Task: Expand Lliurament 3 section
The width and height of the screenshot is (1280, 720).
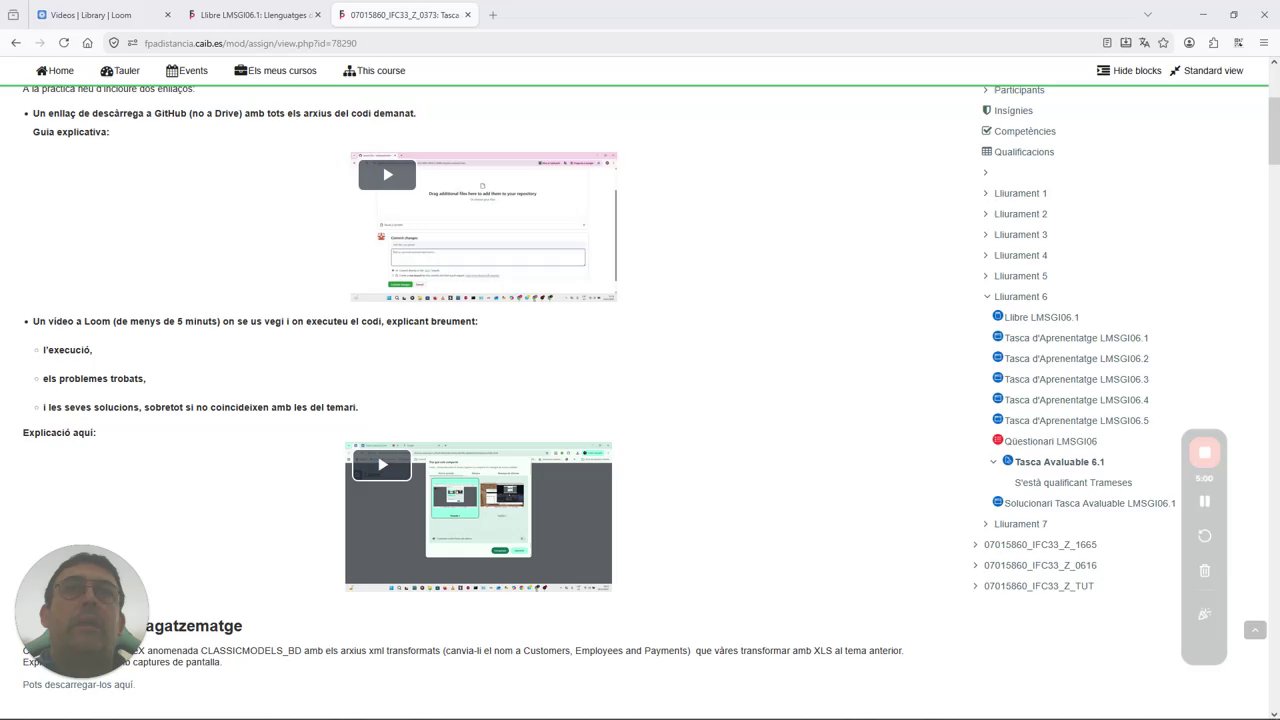Action: (x=986, y=235)
